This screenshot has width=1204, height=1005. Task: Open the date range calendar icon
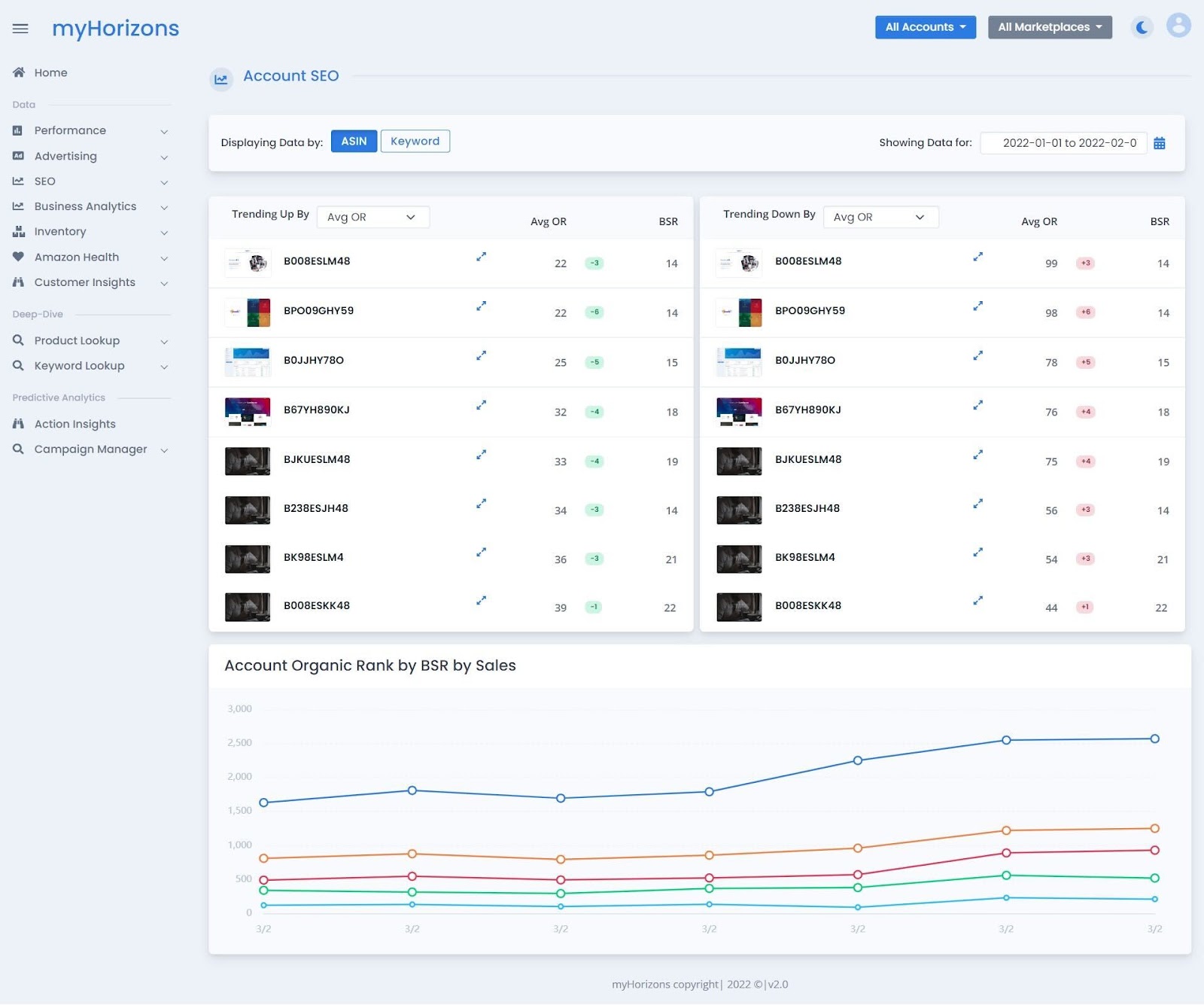click(1159, 143)
